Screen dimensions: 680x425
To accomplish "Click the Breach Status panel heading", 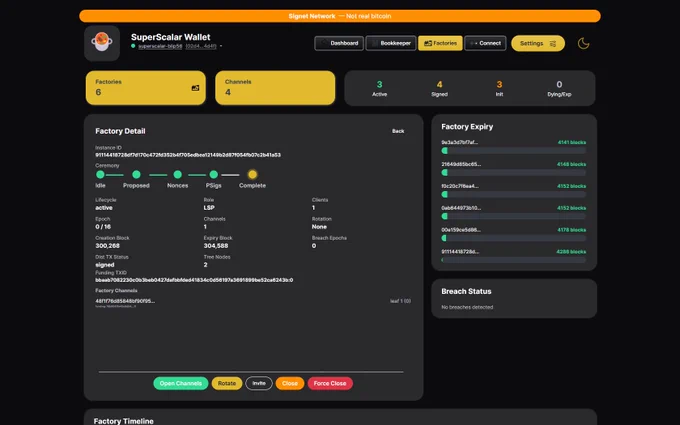I will pyautogui.click(x=466, y=291).
